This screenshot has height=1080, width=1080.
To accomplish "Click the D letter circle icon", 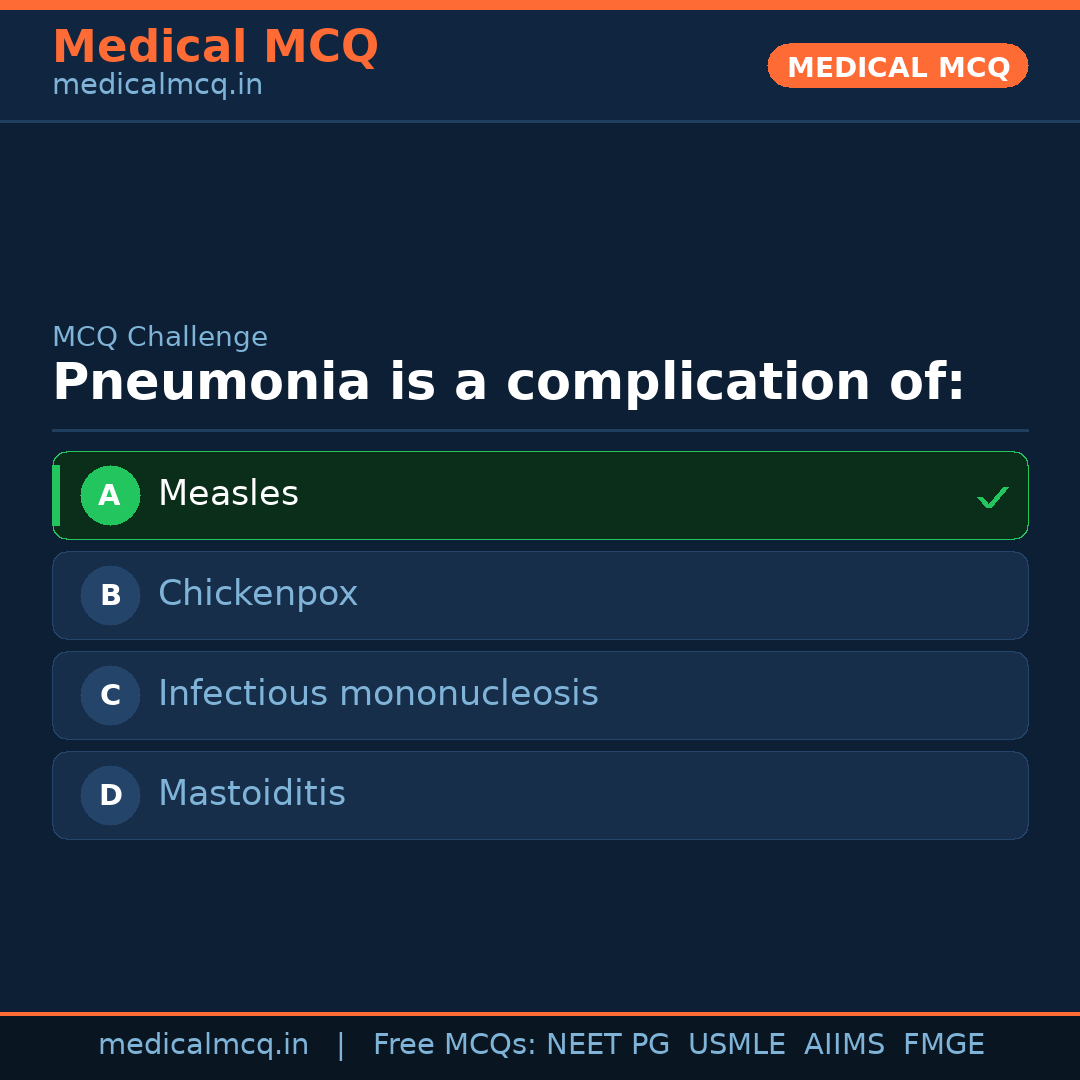I will [110, 795].
